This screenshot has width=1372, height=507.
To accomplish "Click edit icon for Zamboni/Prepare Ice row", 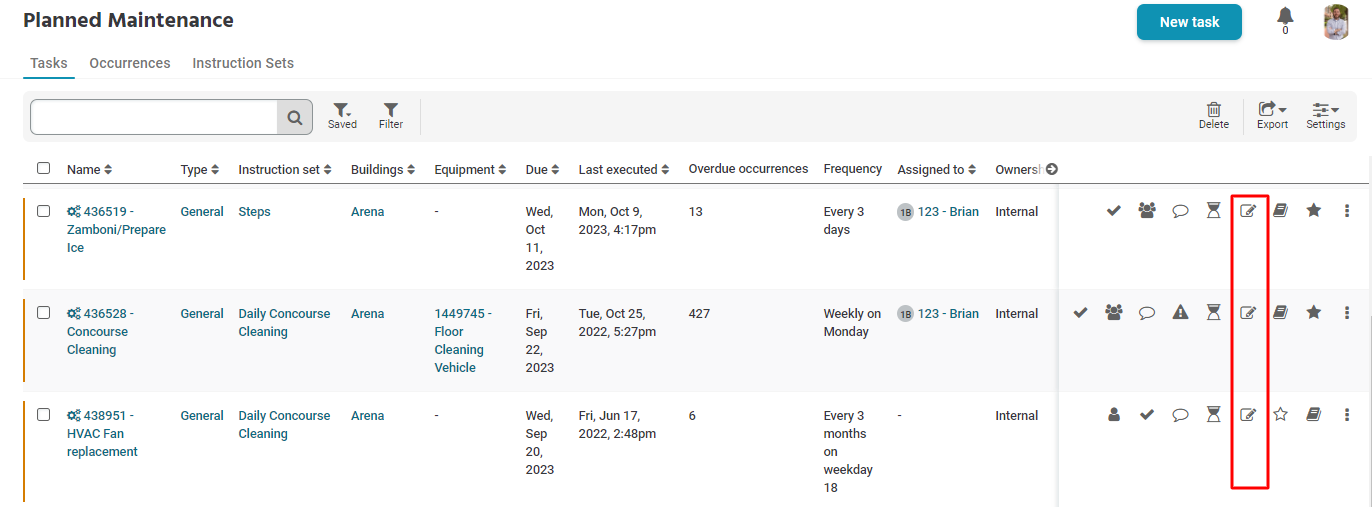I will pyautogui.click(x=1247, y=211).
